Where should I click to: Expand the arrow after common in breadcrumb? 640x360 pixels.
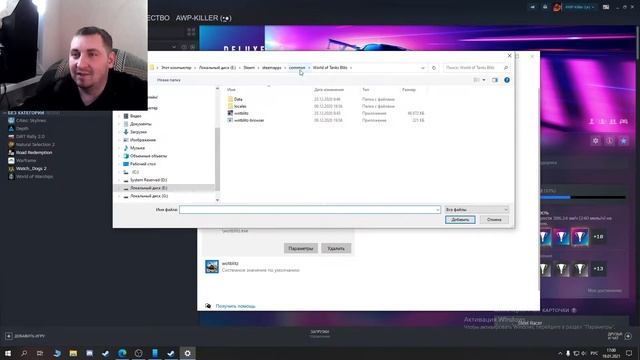pos(309,68)
